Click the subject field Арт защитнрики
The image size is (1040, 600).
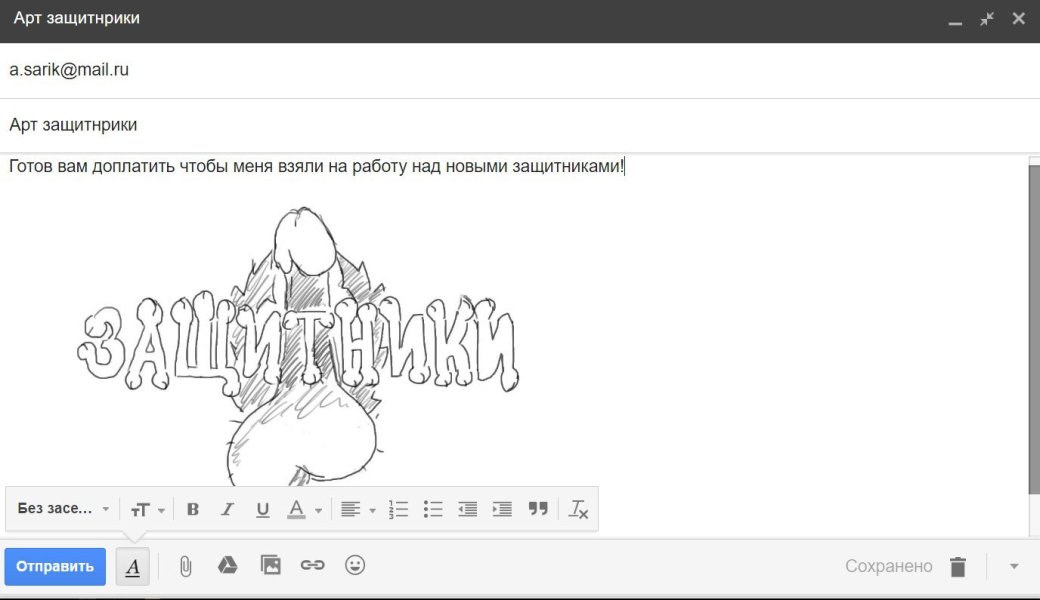[520, 125]
